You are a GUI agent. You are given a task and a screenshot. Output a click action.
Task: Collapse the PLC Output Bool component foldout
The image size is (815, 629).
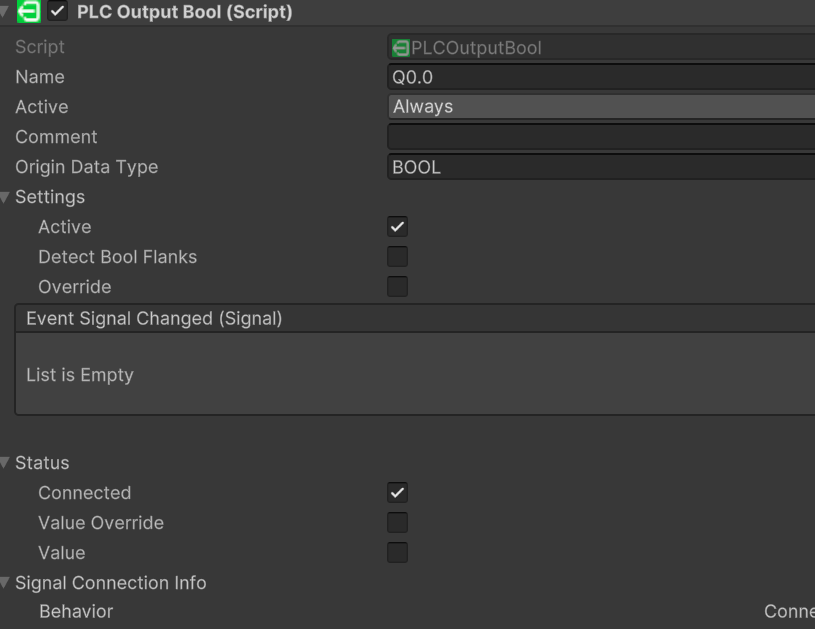point(4,11)
